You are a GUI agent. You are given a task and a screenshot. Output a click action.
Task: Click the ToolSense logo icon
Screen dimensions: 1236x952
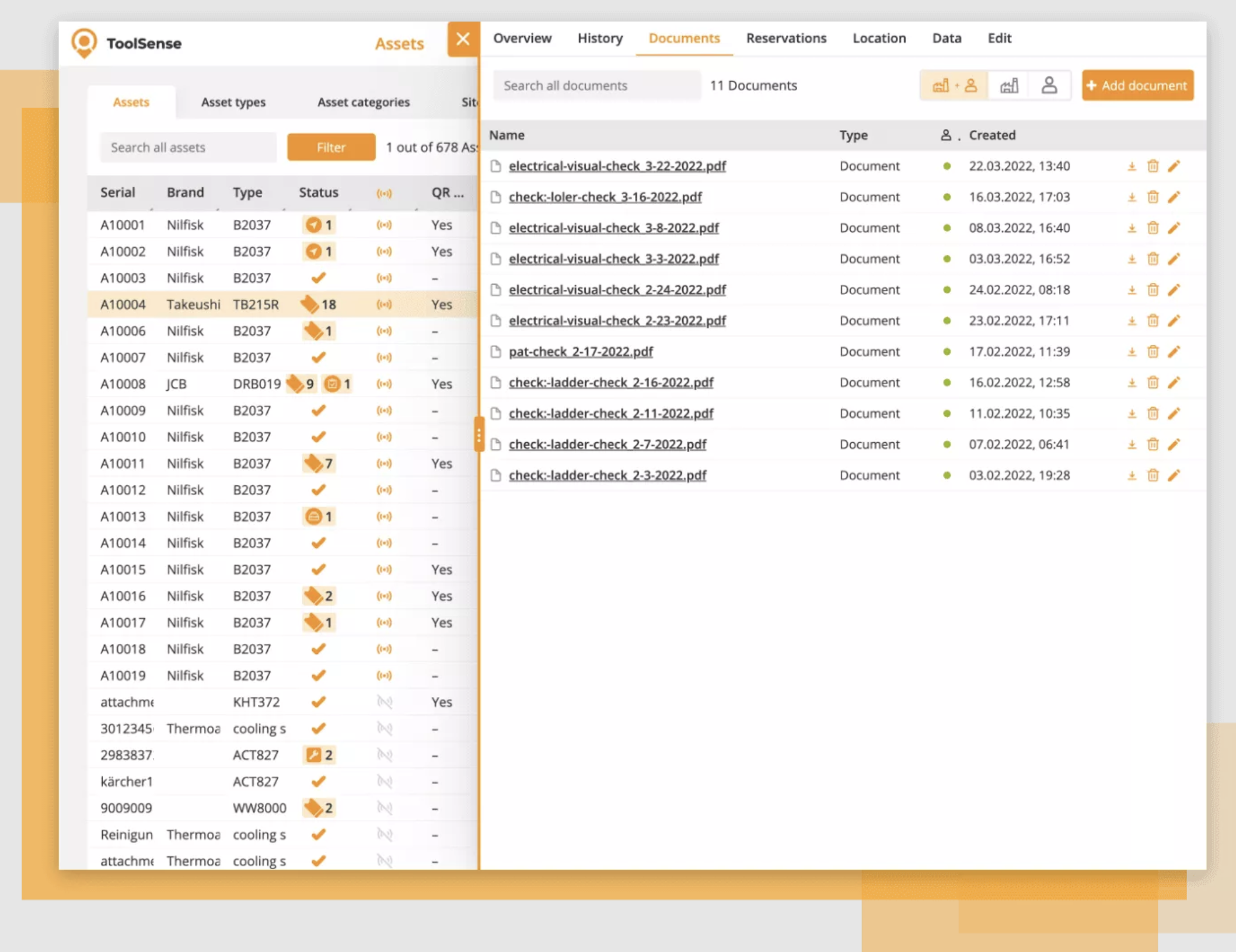pyautogui.click(x=85, y=43)
